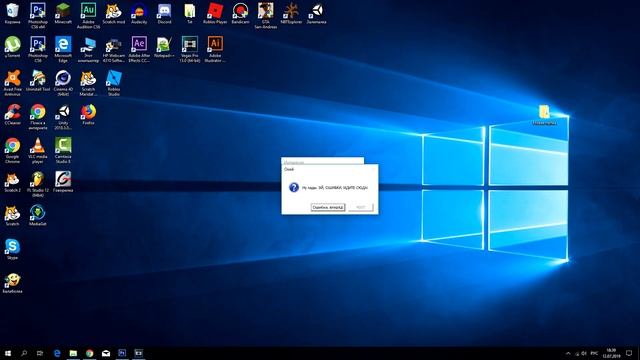This screenshot has height=360, width=640.
Task: Launch Adobe After Effects CC shortcut
Action: 139,49
